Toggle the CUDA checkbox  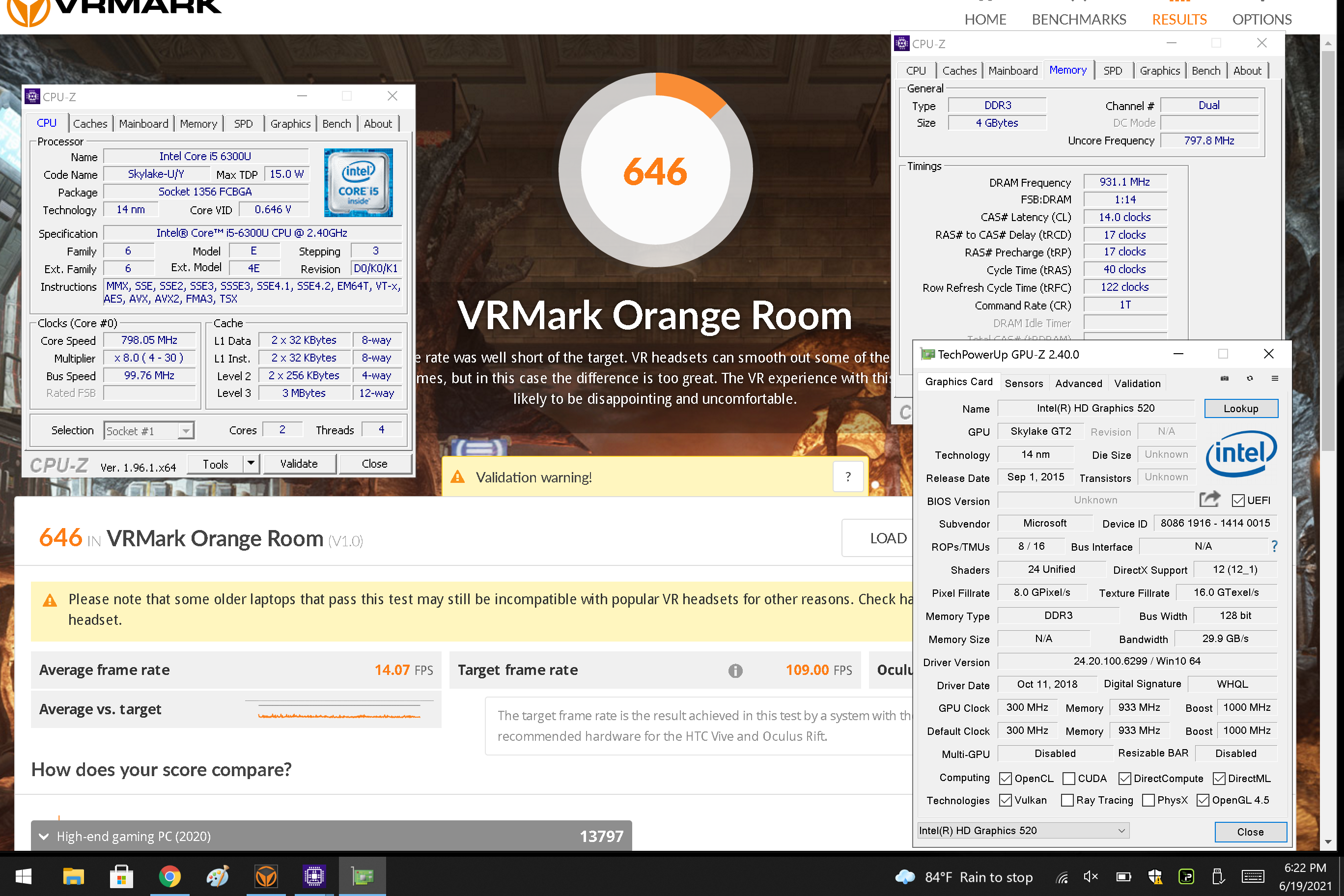click(x=1068, y=779)
